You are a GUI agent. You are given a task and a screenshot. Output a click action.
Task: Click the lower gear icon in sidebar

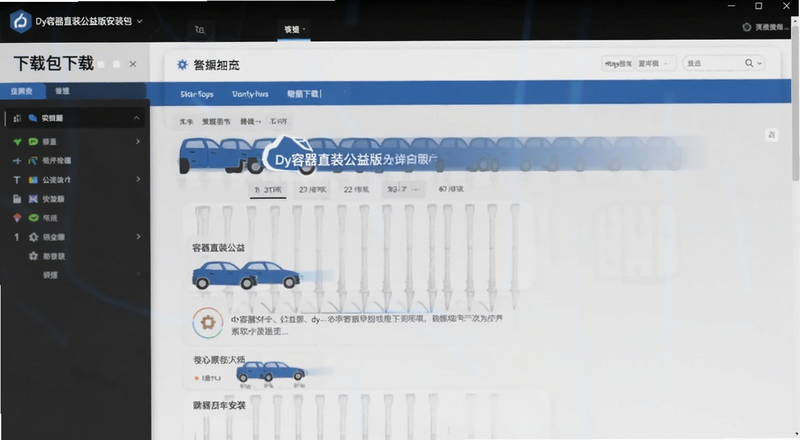pyautogui.click(x=34, y=256)
